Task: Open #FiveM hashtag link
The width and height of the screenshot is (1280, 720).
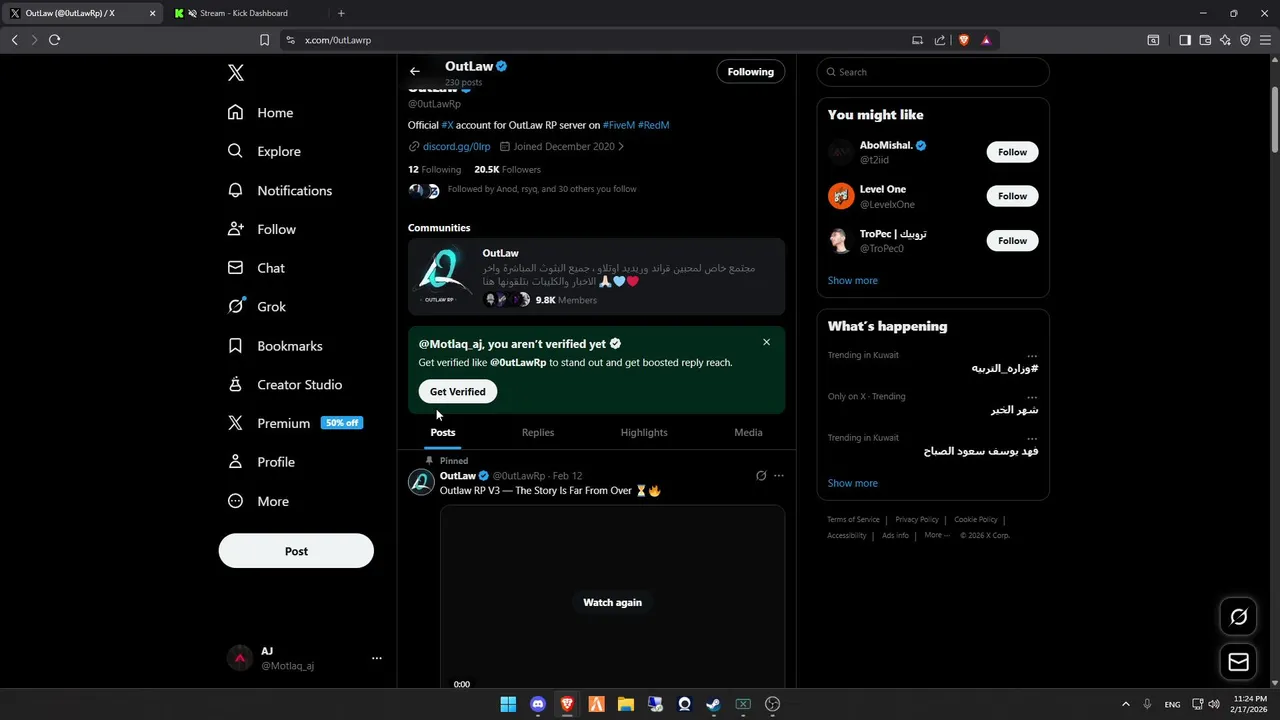Action: (619, 125)
